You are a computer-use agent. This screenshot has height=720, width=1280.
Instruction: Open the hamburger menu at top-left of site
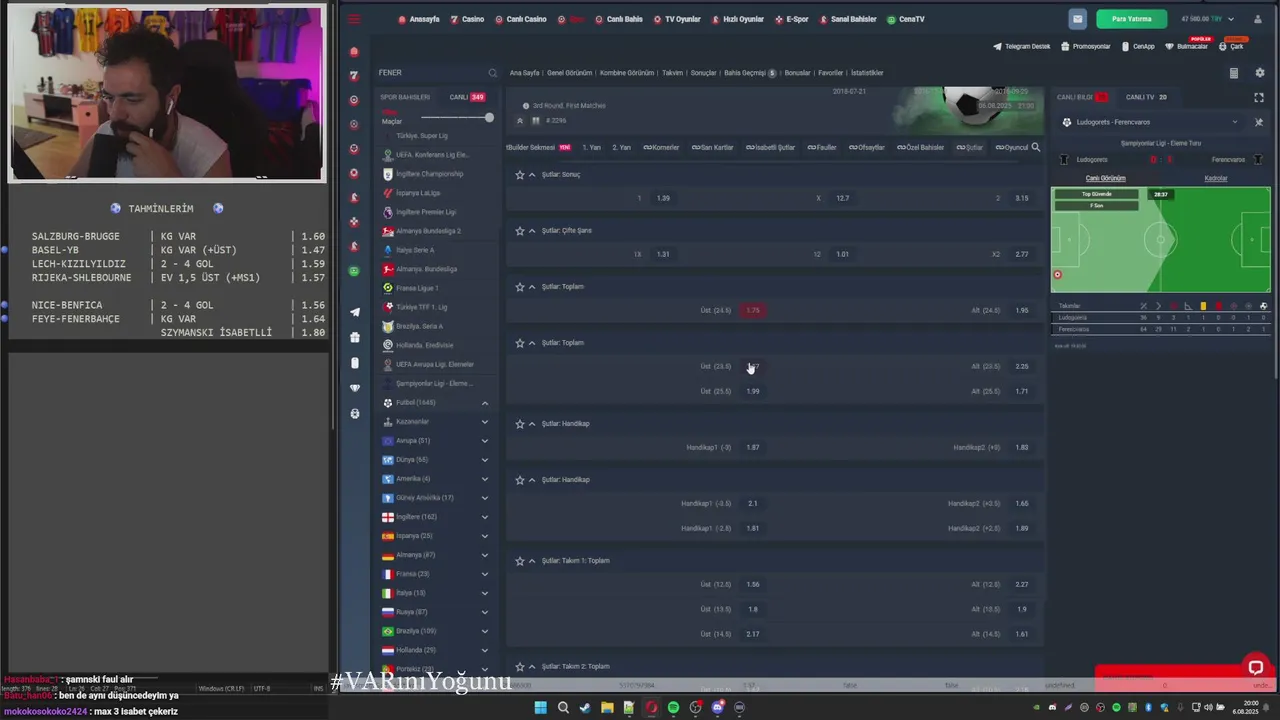[354, 19]
